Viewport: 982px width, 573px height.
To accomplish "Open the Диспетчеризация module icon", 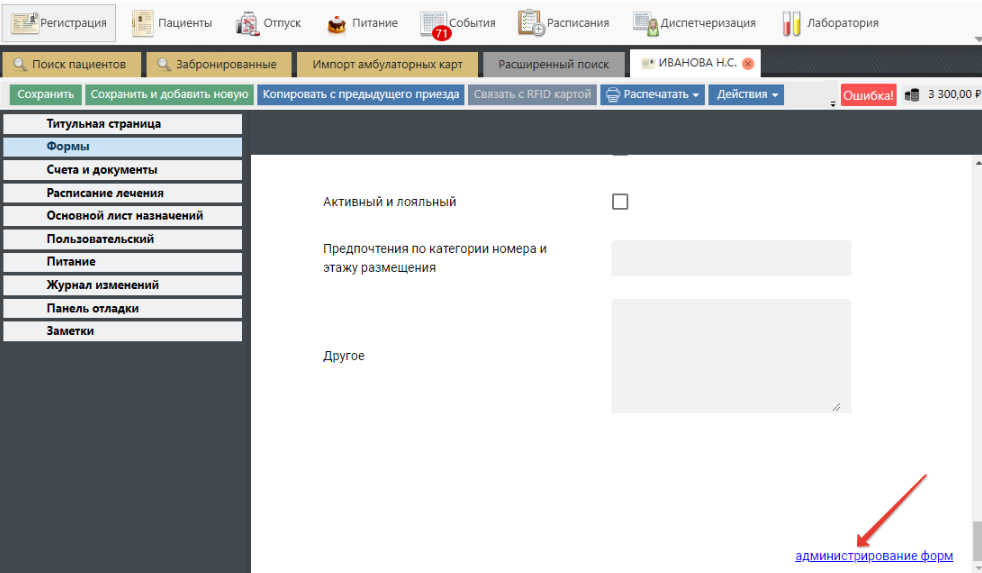I will (645, 23).
